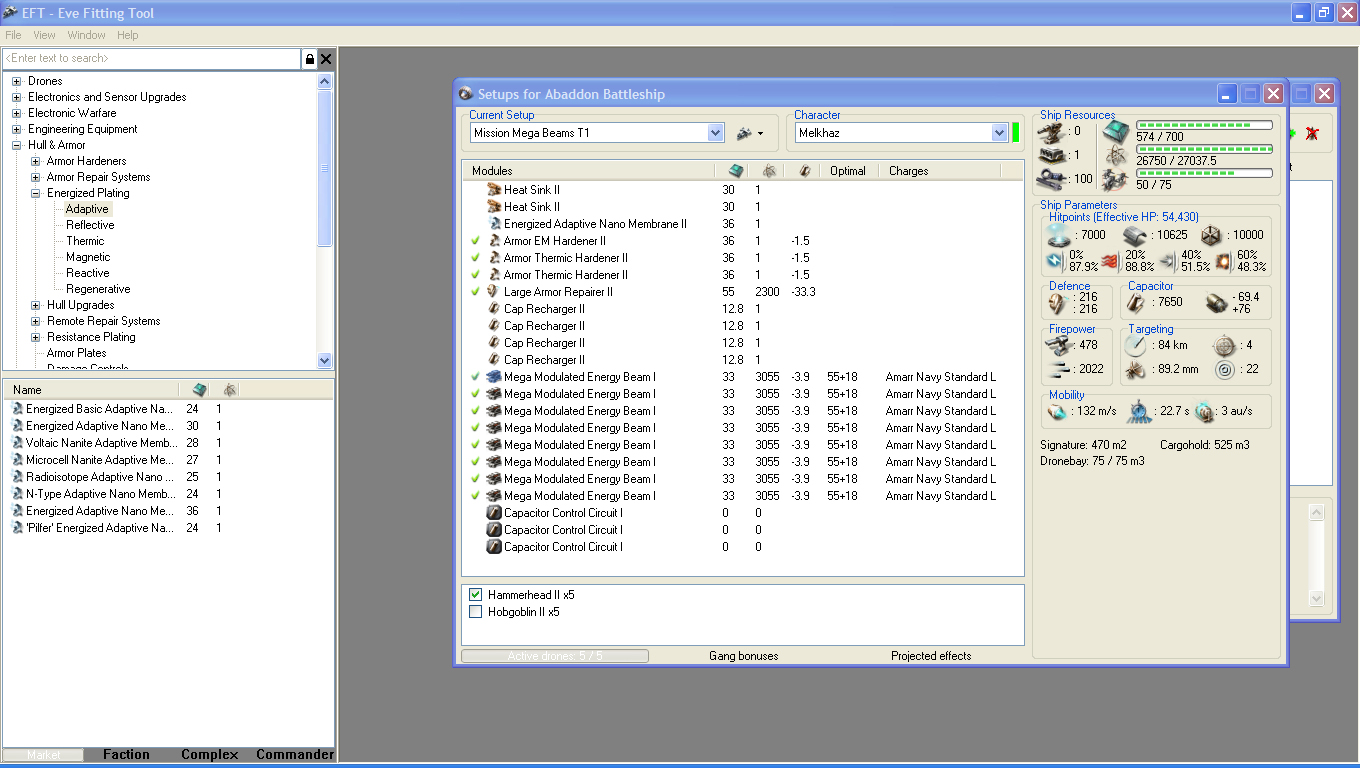
Task: Click the Defence tank icon
Action: pos(1058,303)
